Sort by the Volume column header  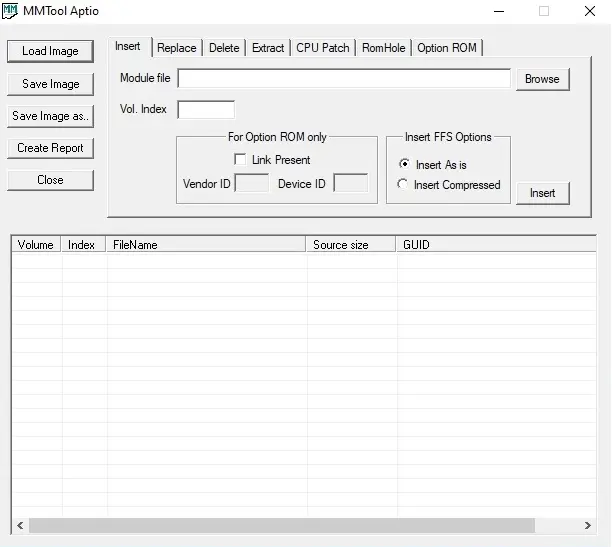click(x=36, y=244)
